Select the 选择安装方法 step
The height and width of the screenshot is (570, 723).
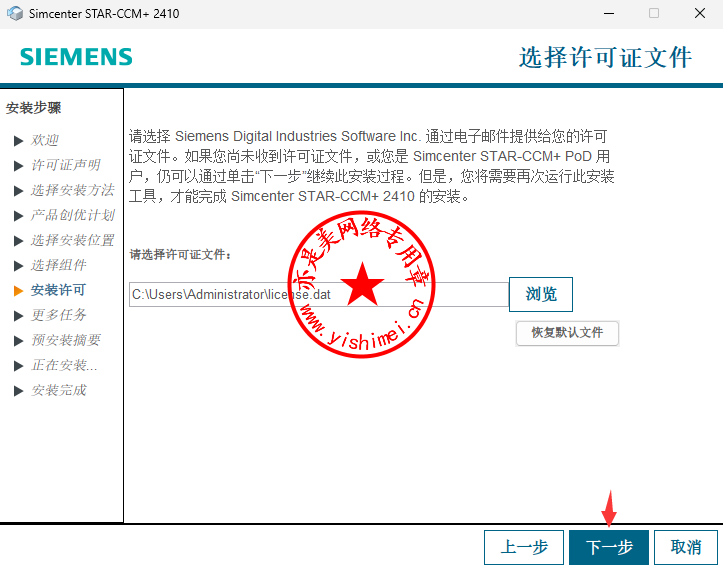click(x=72, y=190)
